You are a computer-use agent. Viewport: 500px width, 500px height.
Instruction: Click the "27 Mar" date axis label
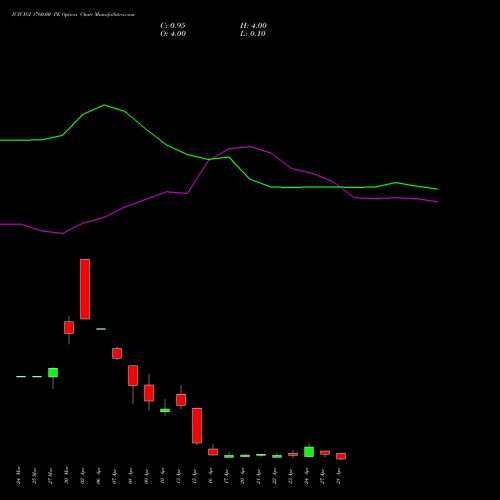pos(50,475)
